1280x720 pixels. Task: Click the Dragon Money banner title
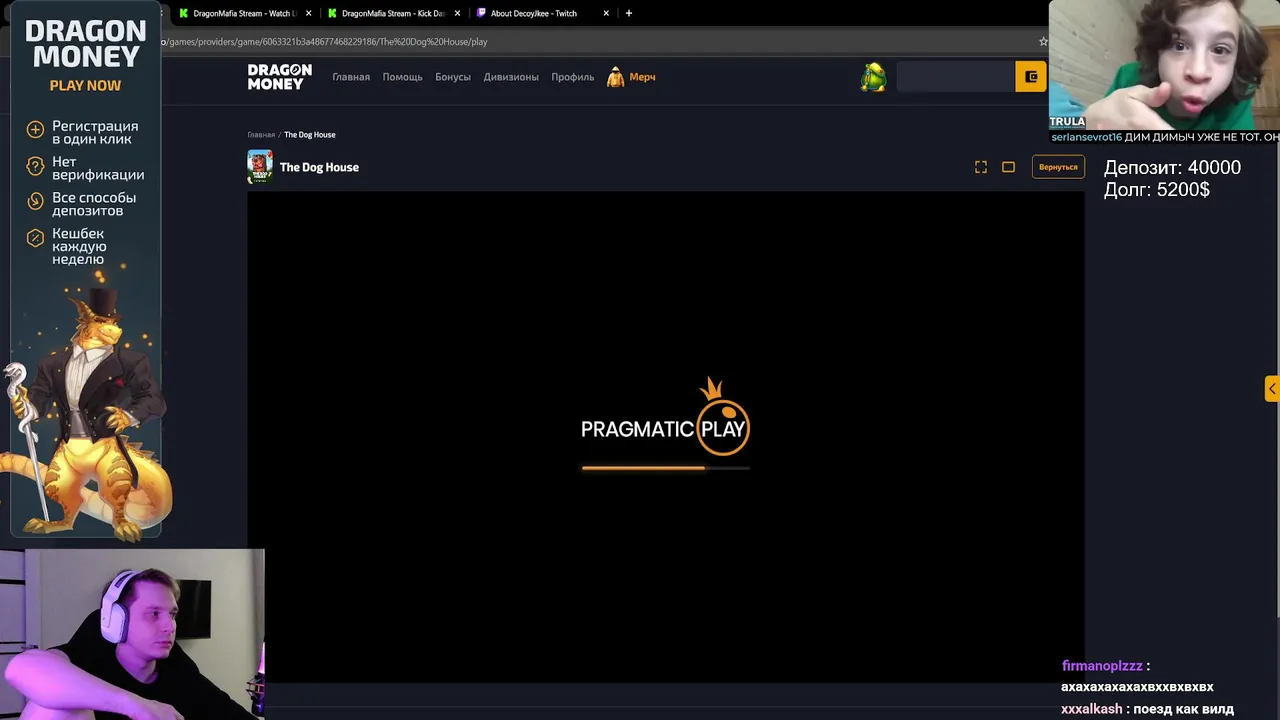click(x=86, y=44)
